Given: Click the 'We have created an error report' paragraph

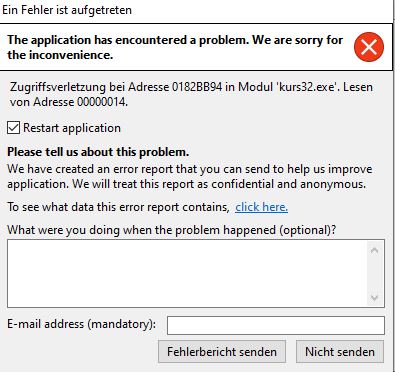Looking at the screenshot, I should 189,176.
